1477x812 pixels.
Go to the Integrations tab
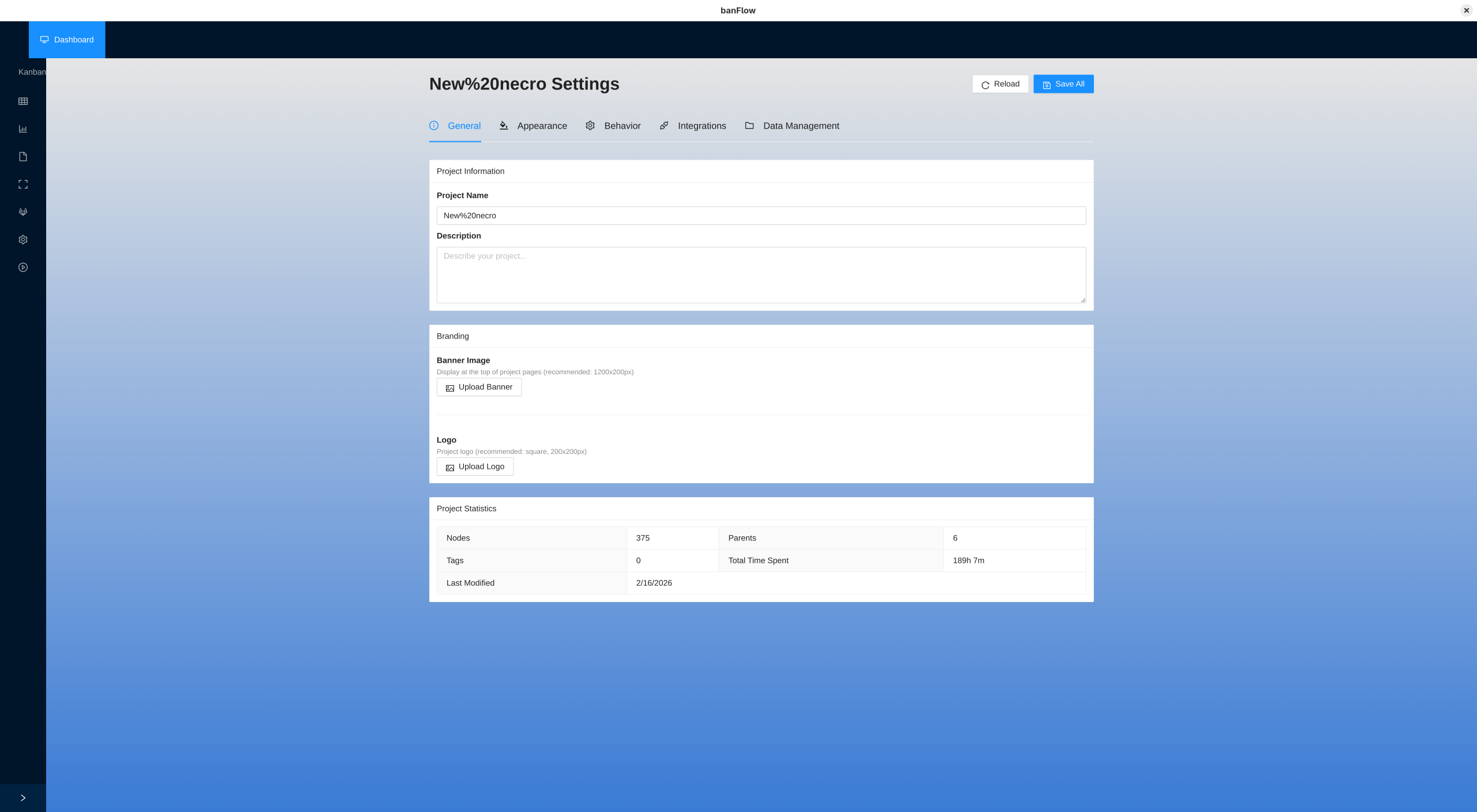pos(692,126)
